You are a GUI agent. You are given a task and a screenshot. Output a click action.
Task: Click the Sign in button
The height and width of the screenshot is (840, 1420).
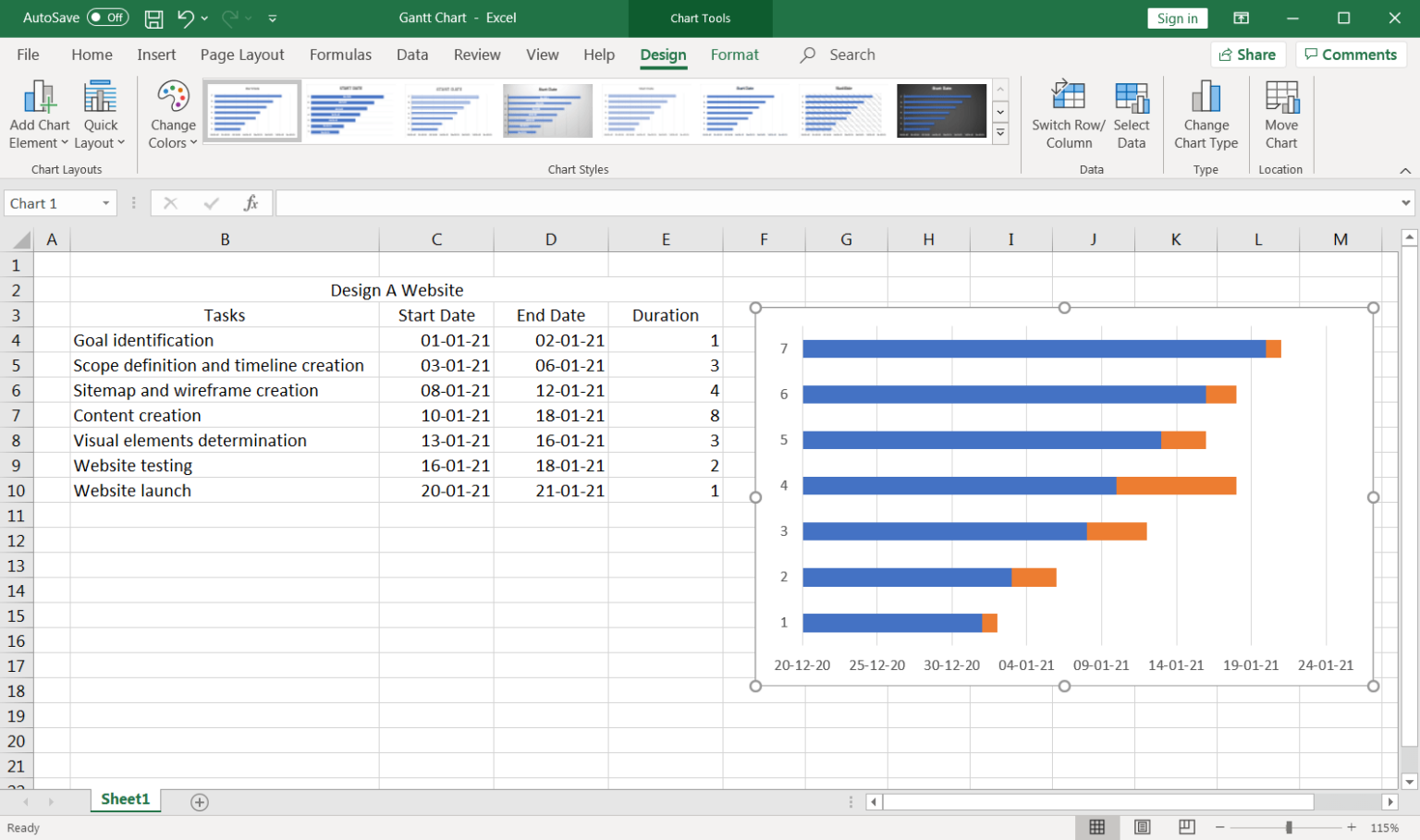click(1177, 18)
